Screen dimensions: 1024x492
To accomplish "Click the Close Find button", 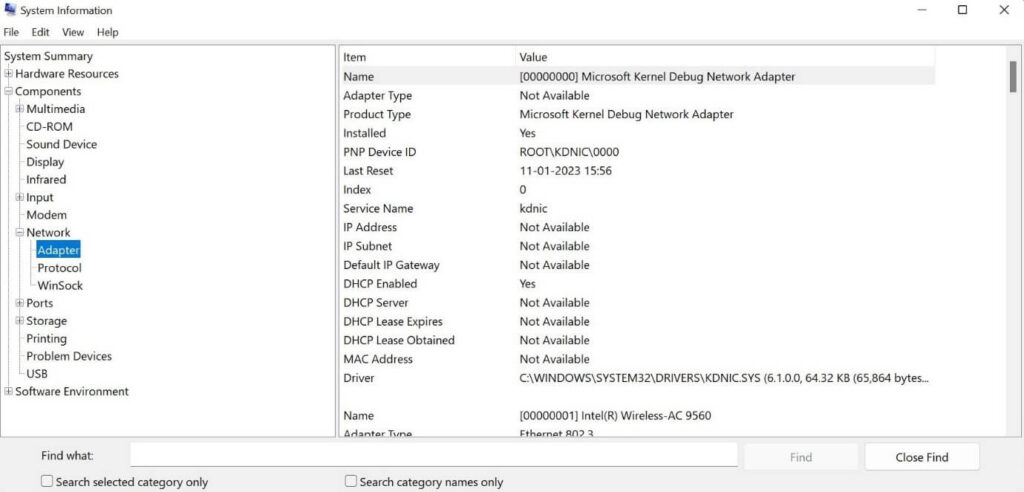I will pos(921,457).
